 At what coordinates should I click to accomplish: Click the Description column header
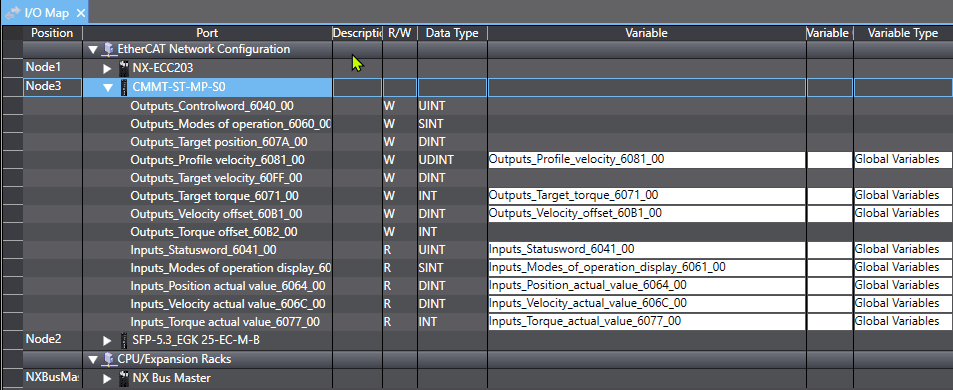click(x=357, y=33)
